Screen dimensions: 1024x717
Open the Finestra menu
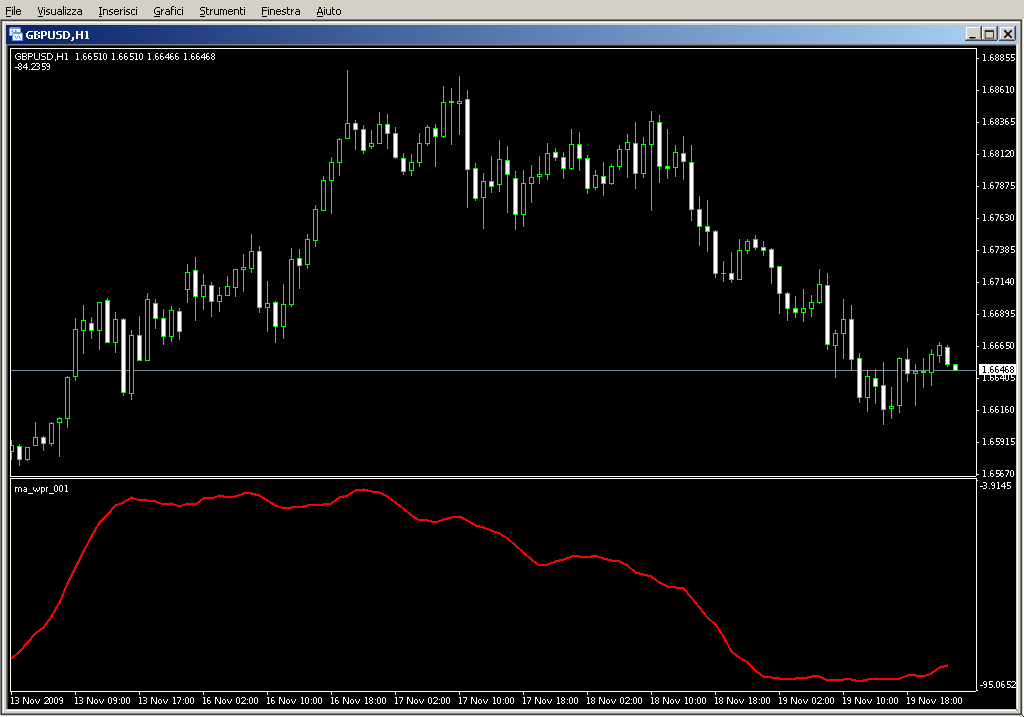coord(280,11)
